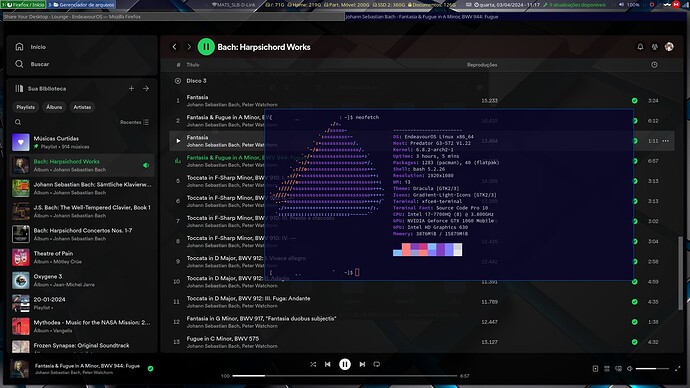Toggle shuffle in the player bar
Image resolution: width=690 pixels, height=388 pixels.
coord(313,364)
